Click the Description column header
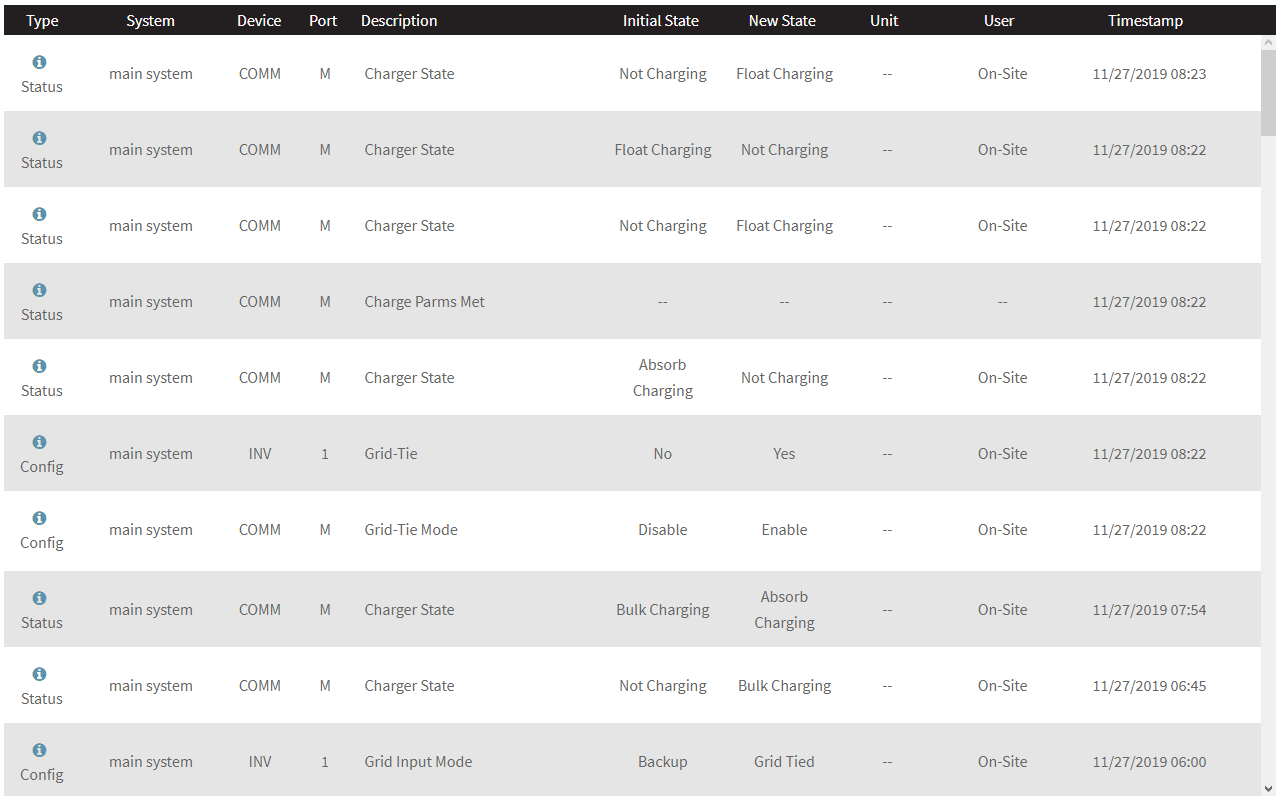This screenshot has width=1287, height=807. 399,21
